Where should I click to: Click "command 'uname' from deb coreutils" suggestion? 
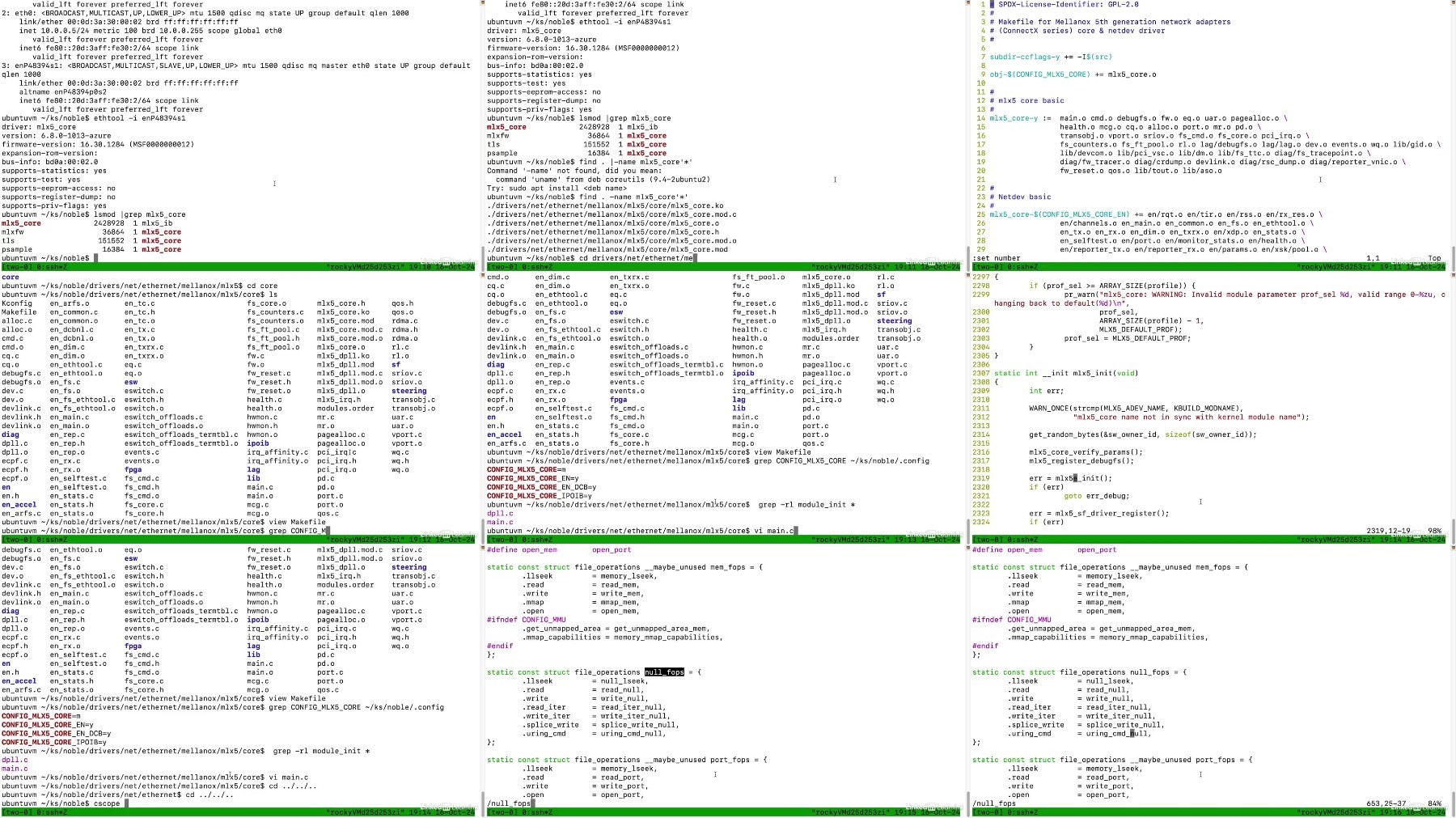(603, 180)
